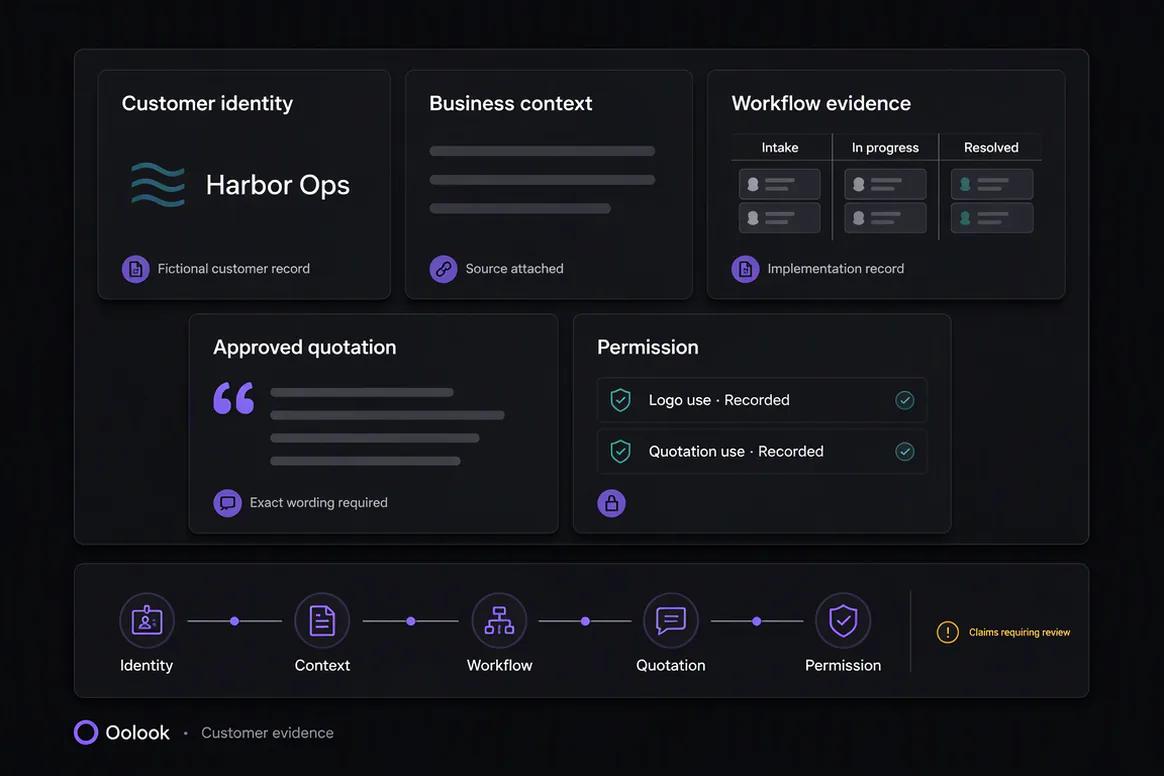
Task: Click the Permission card heading
Action: [x=648, y=348]
